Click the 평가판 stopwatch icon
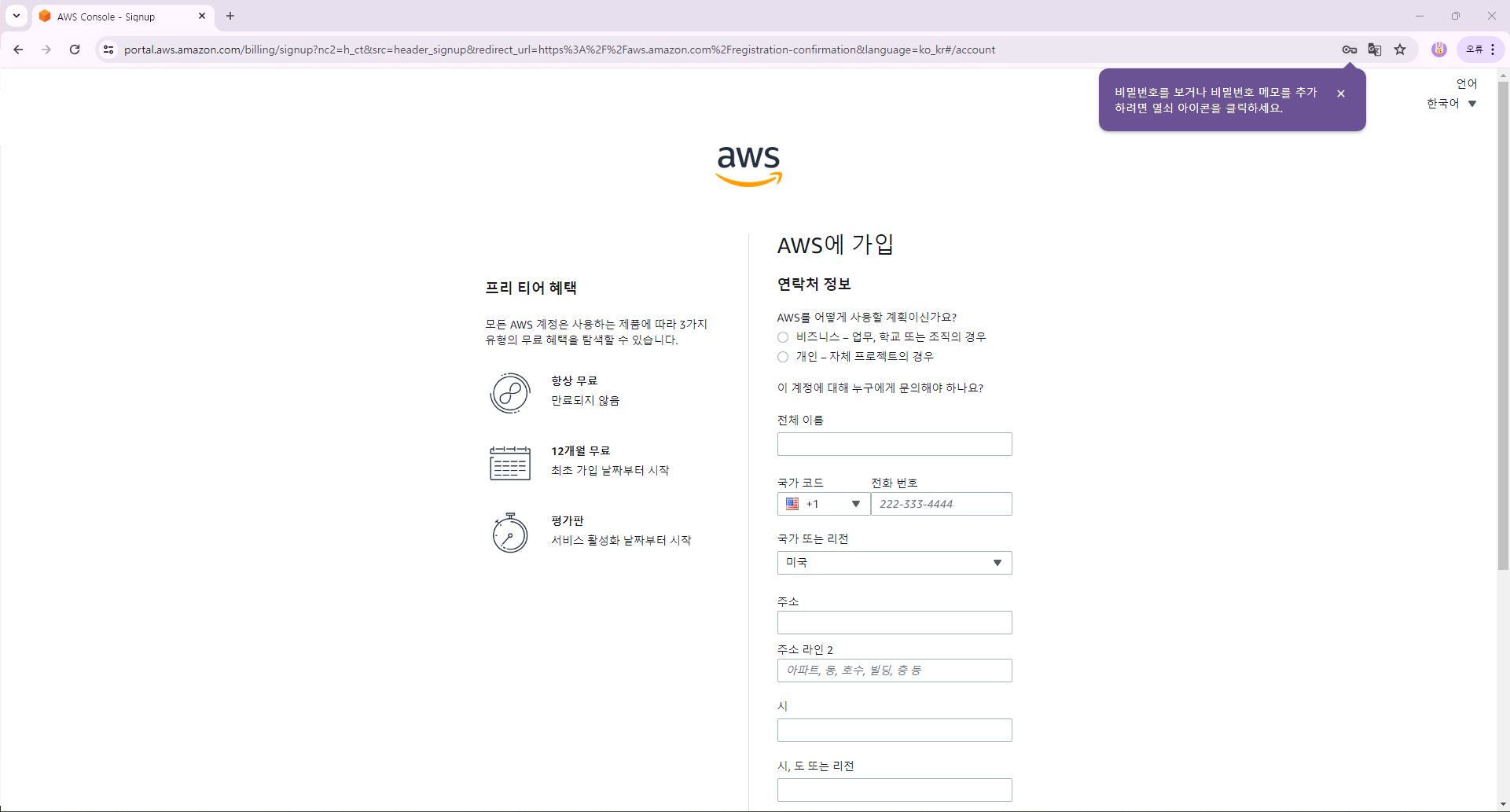Screen dimensions: 1510x812 tap(510, 533)
